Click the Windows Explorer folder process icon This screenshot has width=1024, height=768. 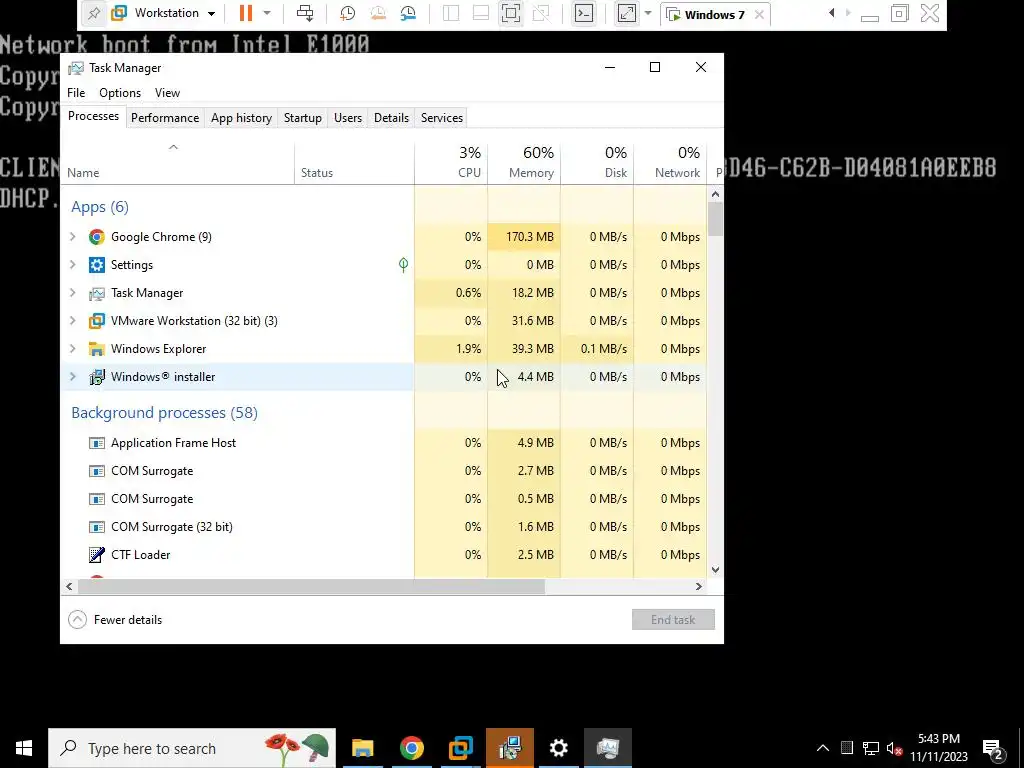pyautogui.click(x=97, y=349)
